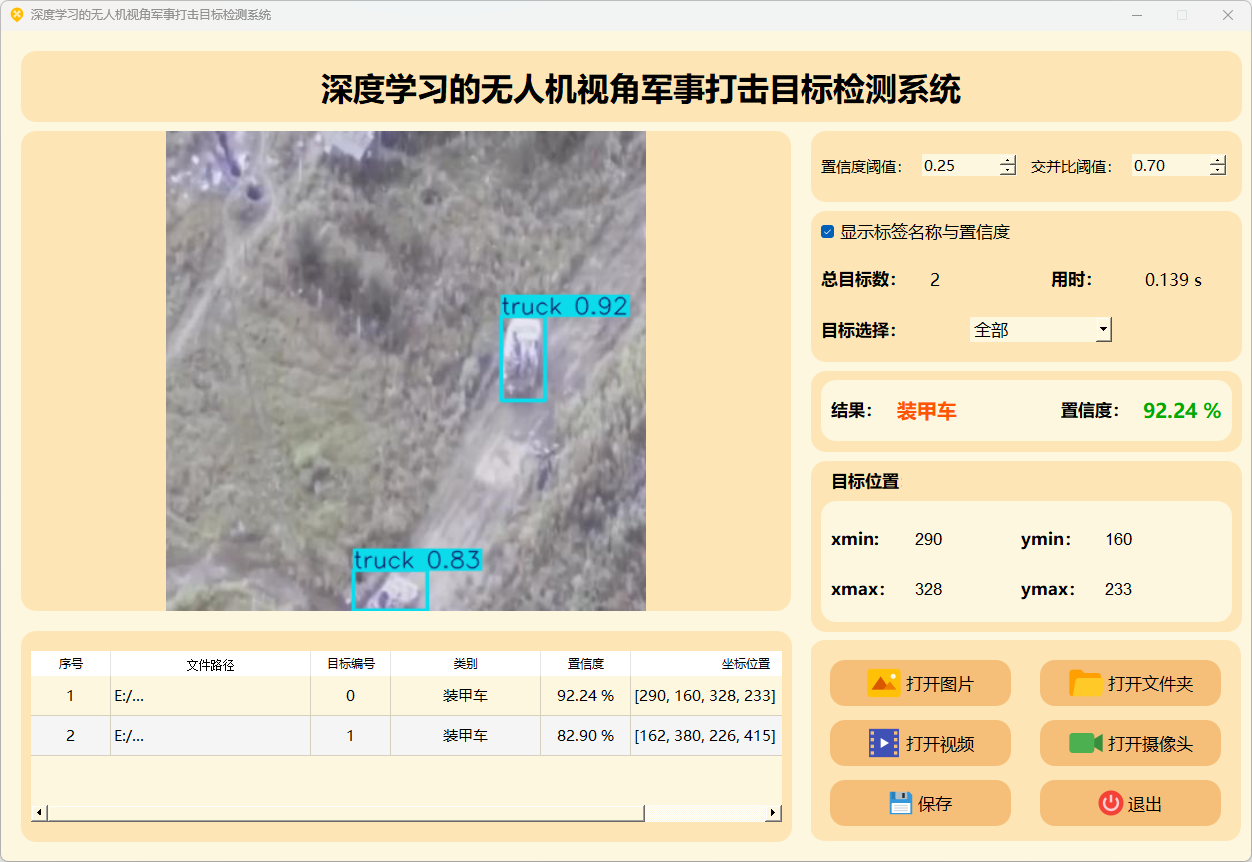Screen dimensions: 1252x862
Task: Decrease the IoU threshold with down arrow
Action: pyautogui.click(x=1217, y=171)
